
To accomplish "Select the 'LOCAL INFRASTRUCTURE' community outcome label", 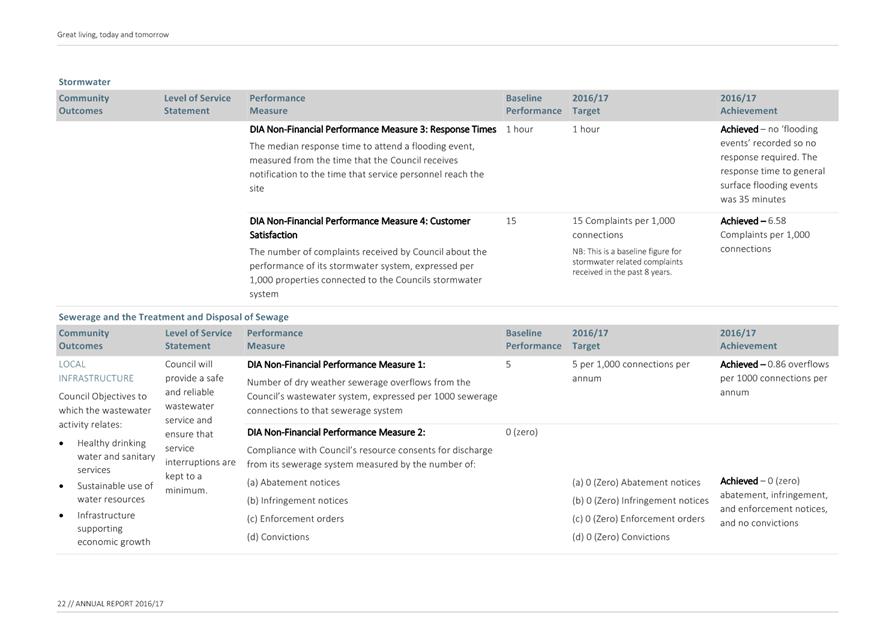I will 96,372.
